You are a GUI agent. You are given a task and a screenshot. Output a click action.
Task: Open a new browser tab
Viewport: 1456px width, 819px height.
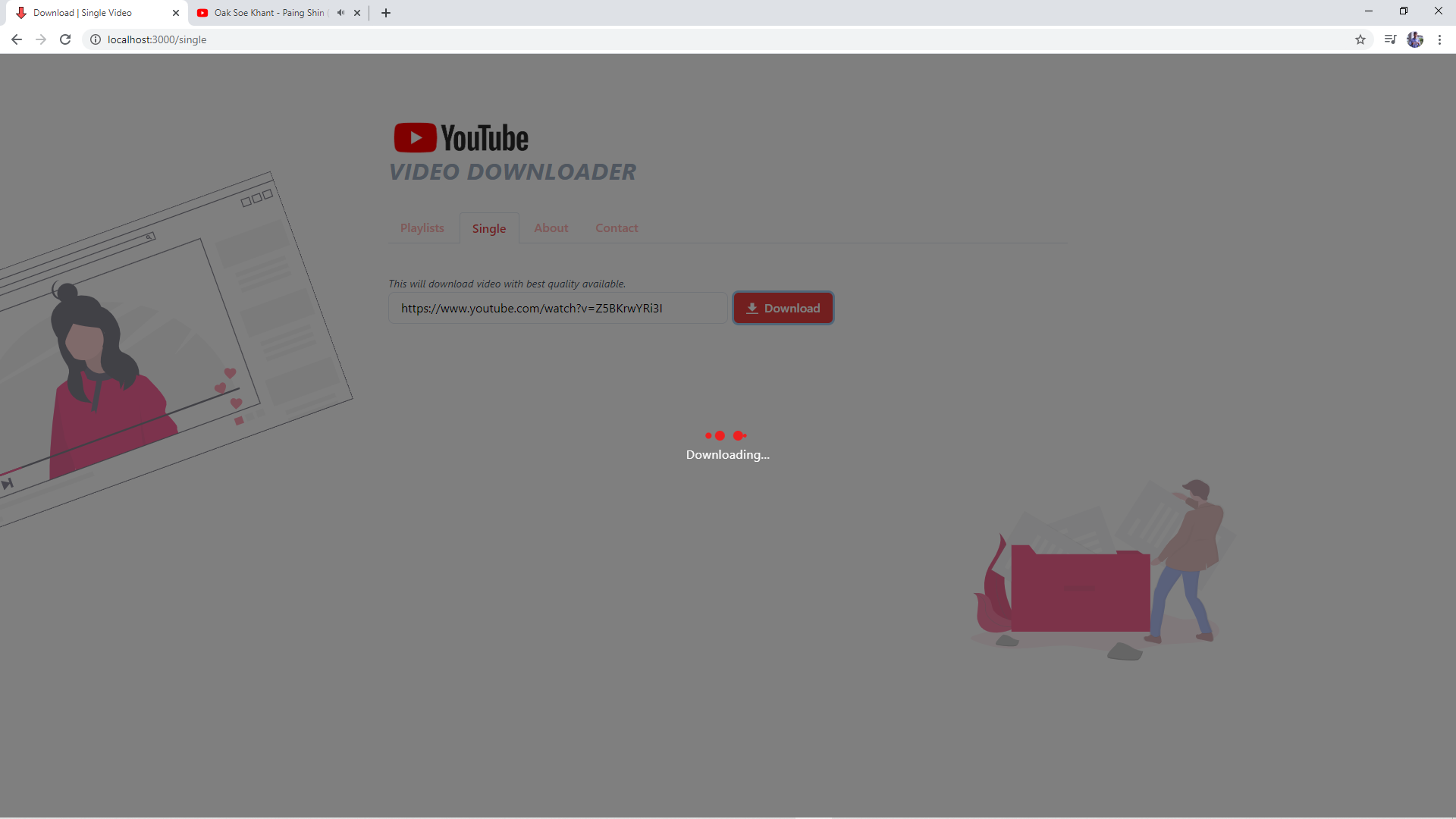pyautogui.click(x=385, y=13)
